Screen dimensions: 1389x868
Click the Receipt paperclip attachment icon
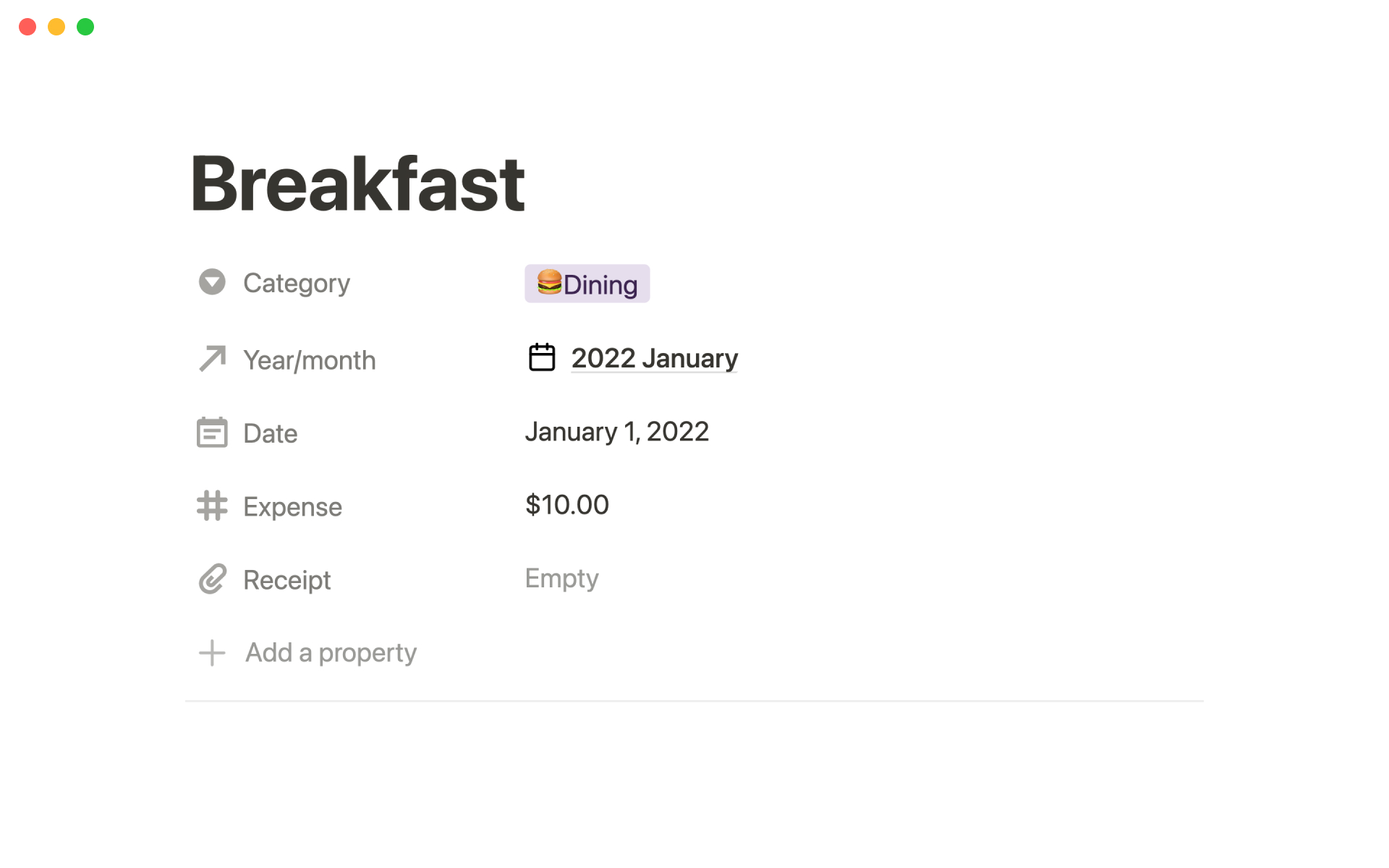pos(212,579)
